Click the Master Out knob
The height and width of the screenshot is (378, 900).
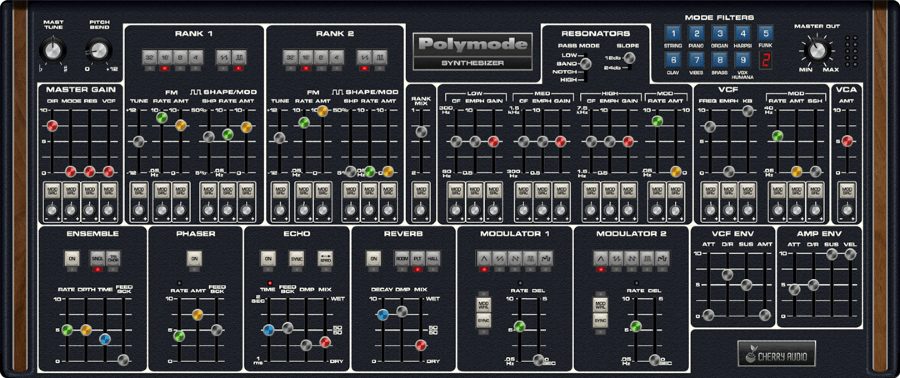coord(817,50)
